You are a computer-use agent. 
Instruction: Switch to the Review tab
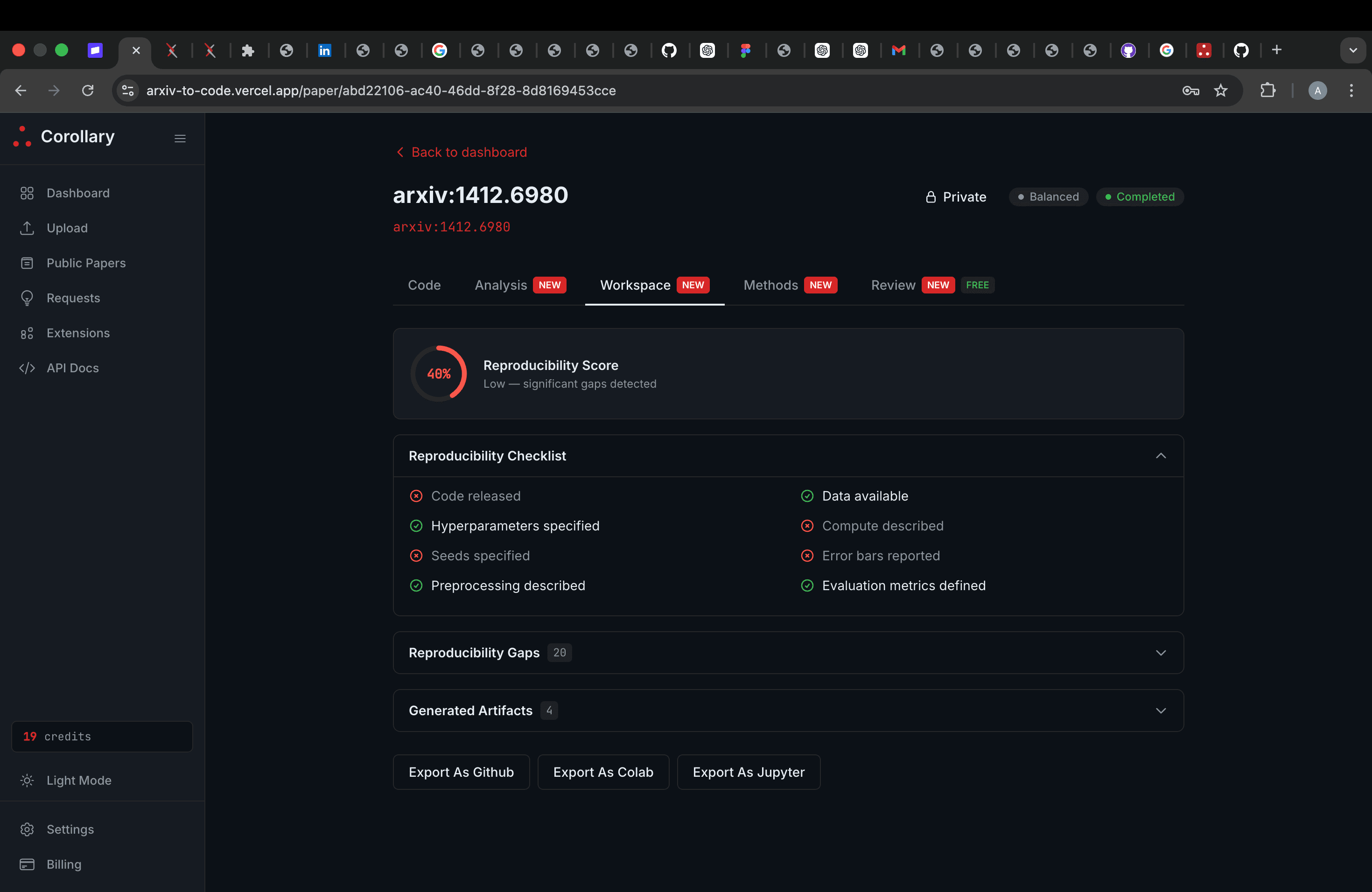pyautogui.click(x=932, y=285)
